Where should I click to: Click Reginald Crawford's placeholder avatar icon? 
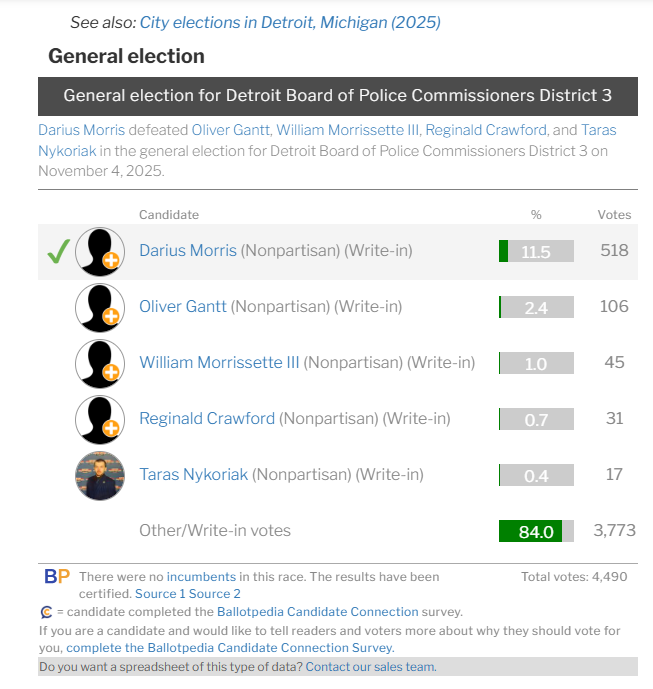(100, 420)
